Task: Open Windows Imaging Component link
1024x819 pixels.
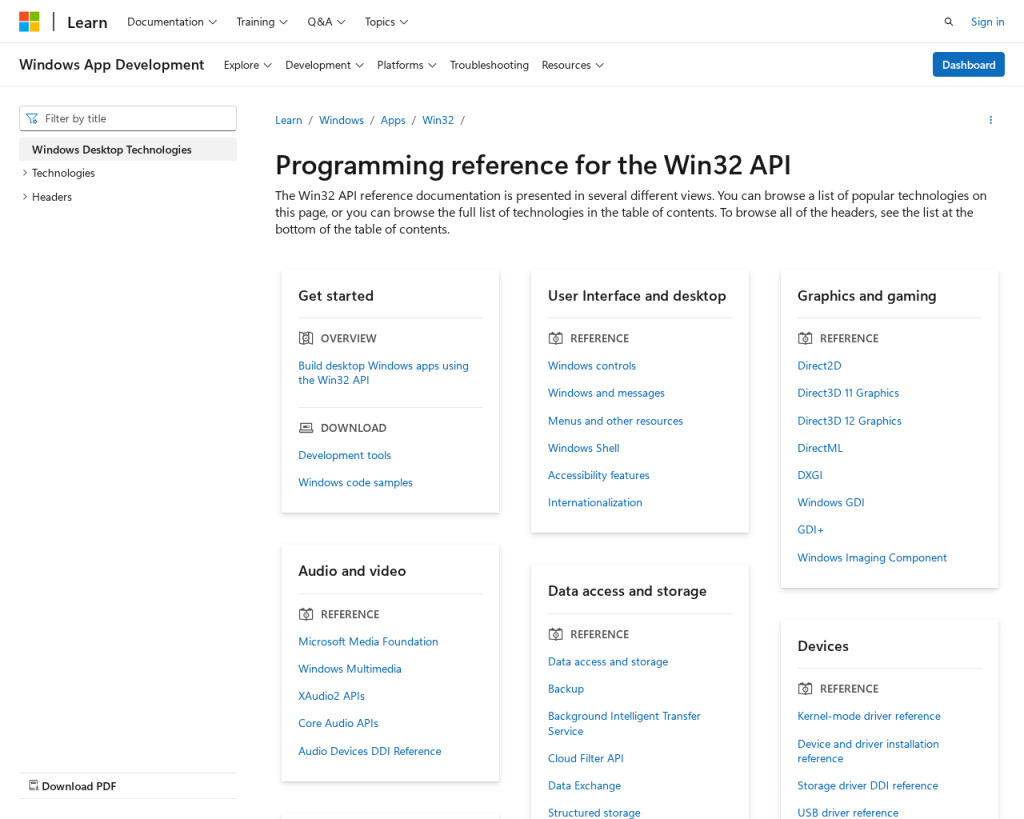Action: (x=872, y=558)
